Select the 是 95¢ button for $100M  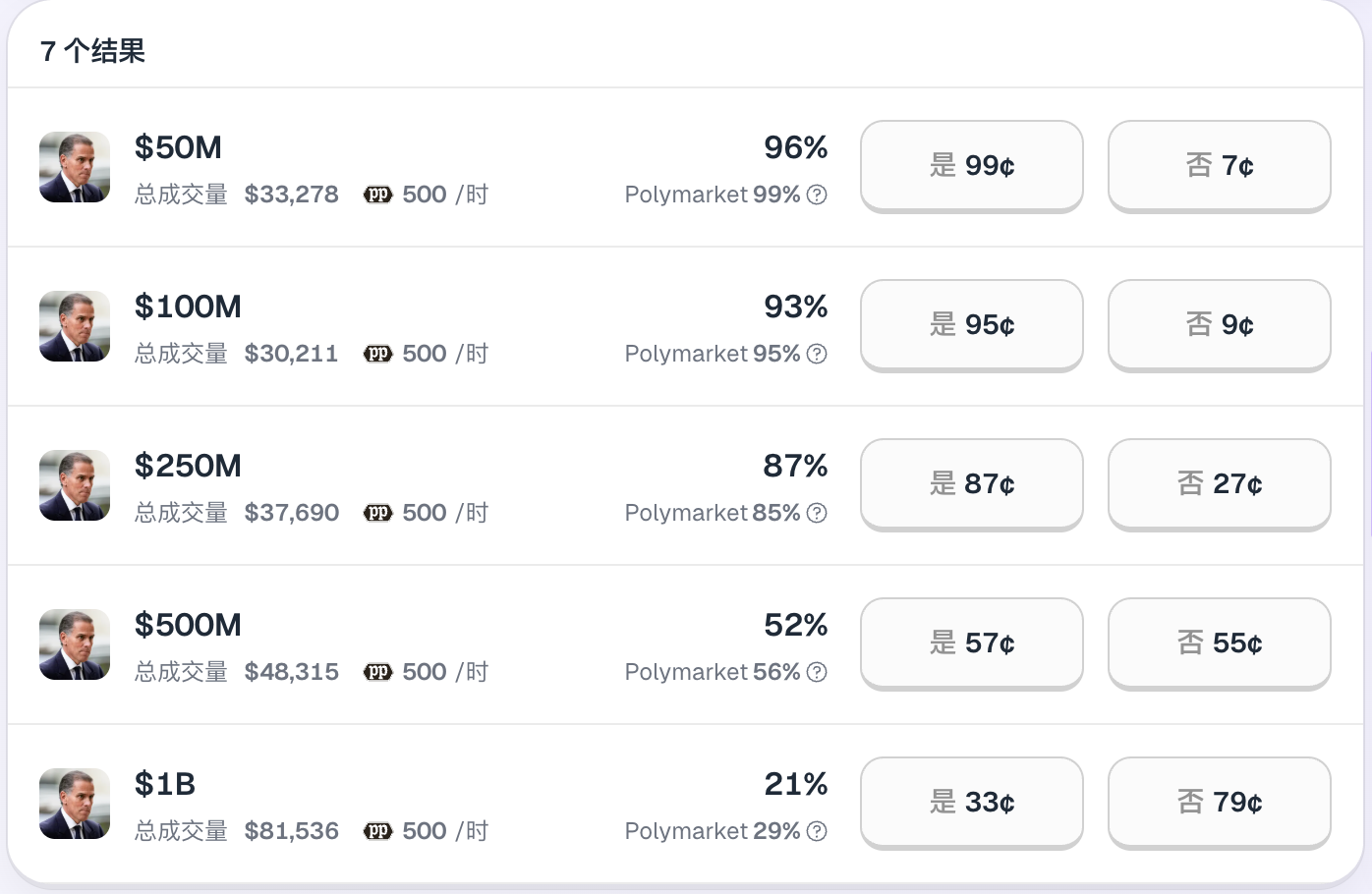pyautogui.click(x=972, y=324)
